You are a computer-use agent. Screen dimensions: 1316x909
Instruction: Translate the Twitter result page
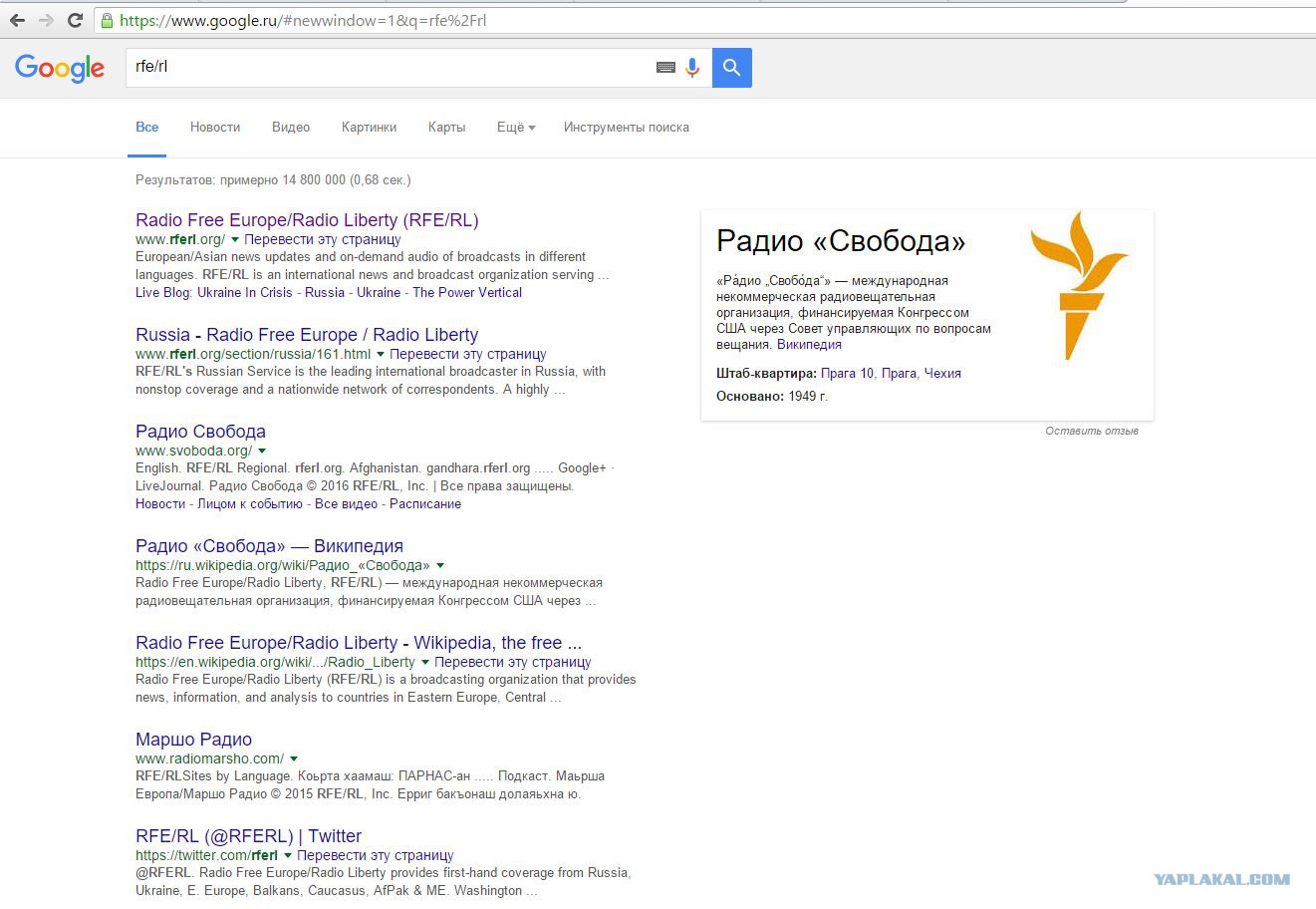coord(376,856)
